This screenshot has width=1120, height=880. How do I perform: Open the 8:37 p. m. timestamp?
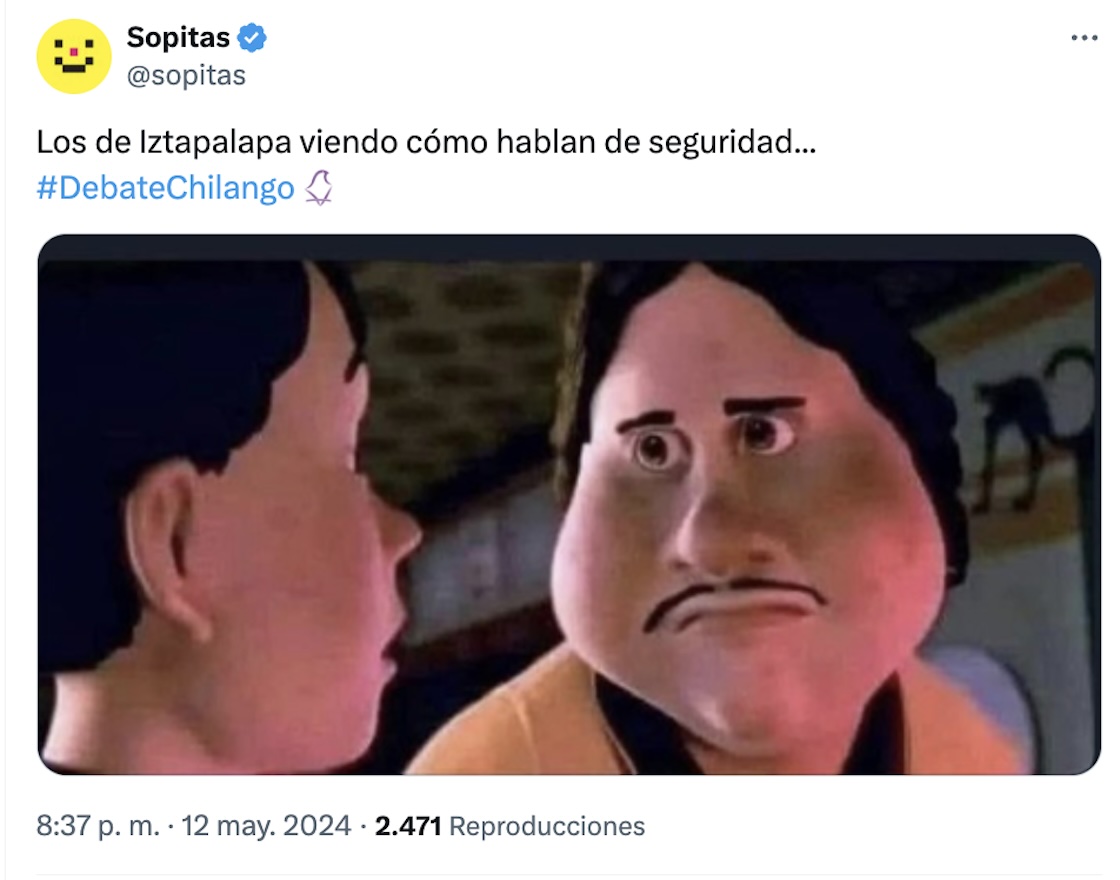click(99, 826)
